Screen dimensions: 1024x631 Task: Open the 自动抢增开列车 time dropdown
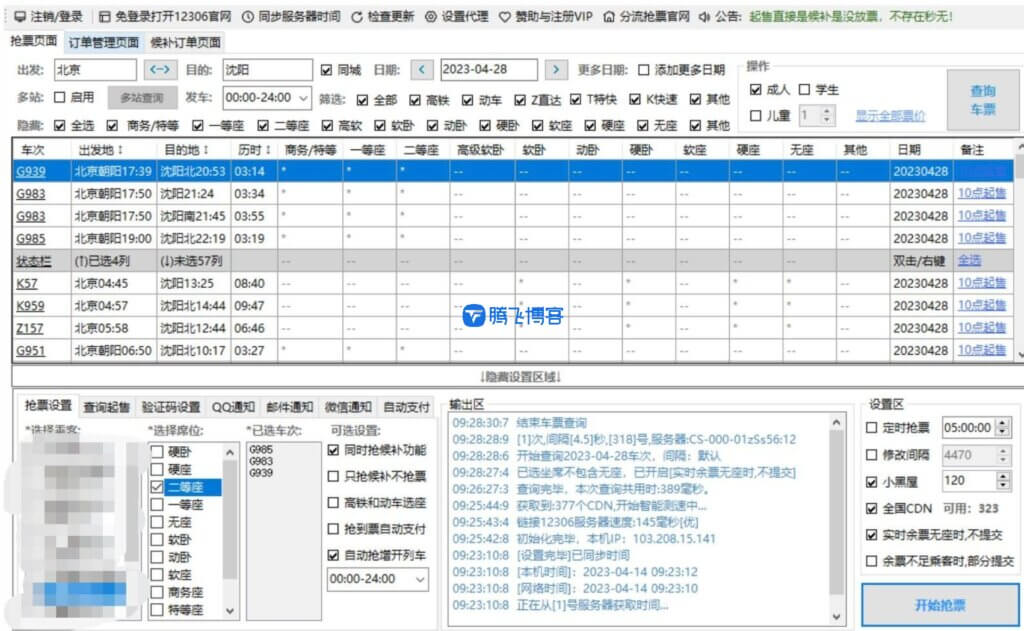click(x=422, y=581)
